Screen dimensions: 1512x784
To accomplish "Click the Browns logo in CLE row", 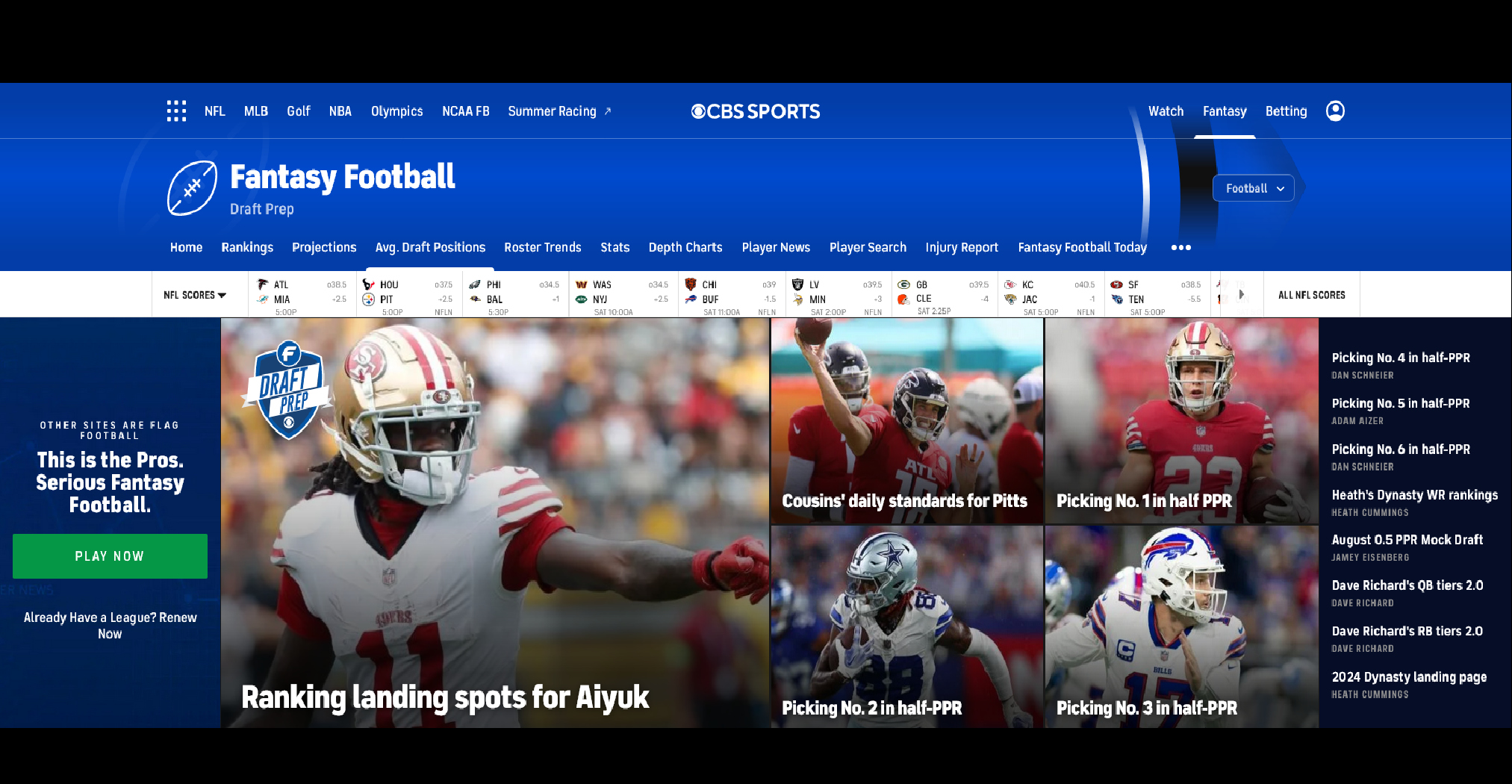I will [x=903, y=299].
